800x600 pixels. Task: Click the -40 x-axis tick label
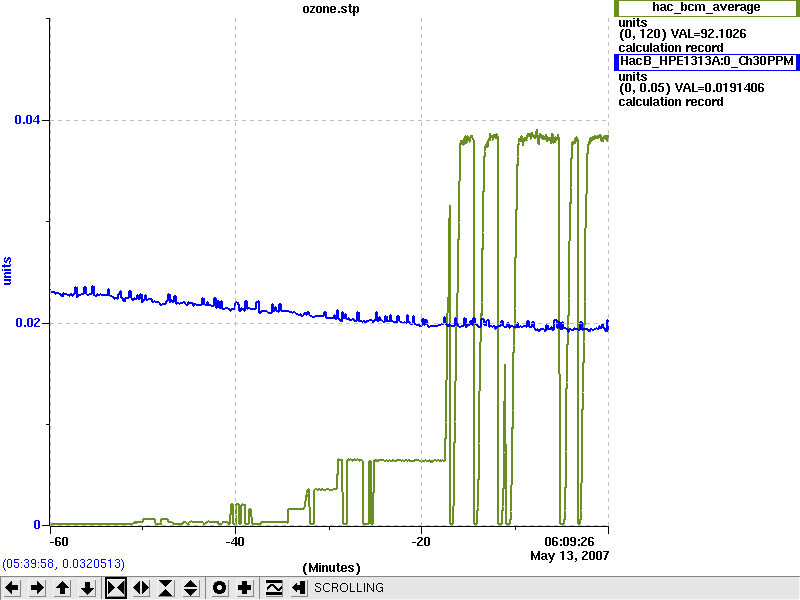(x=235, y=542)
